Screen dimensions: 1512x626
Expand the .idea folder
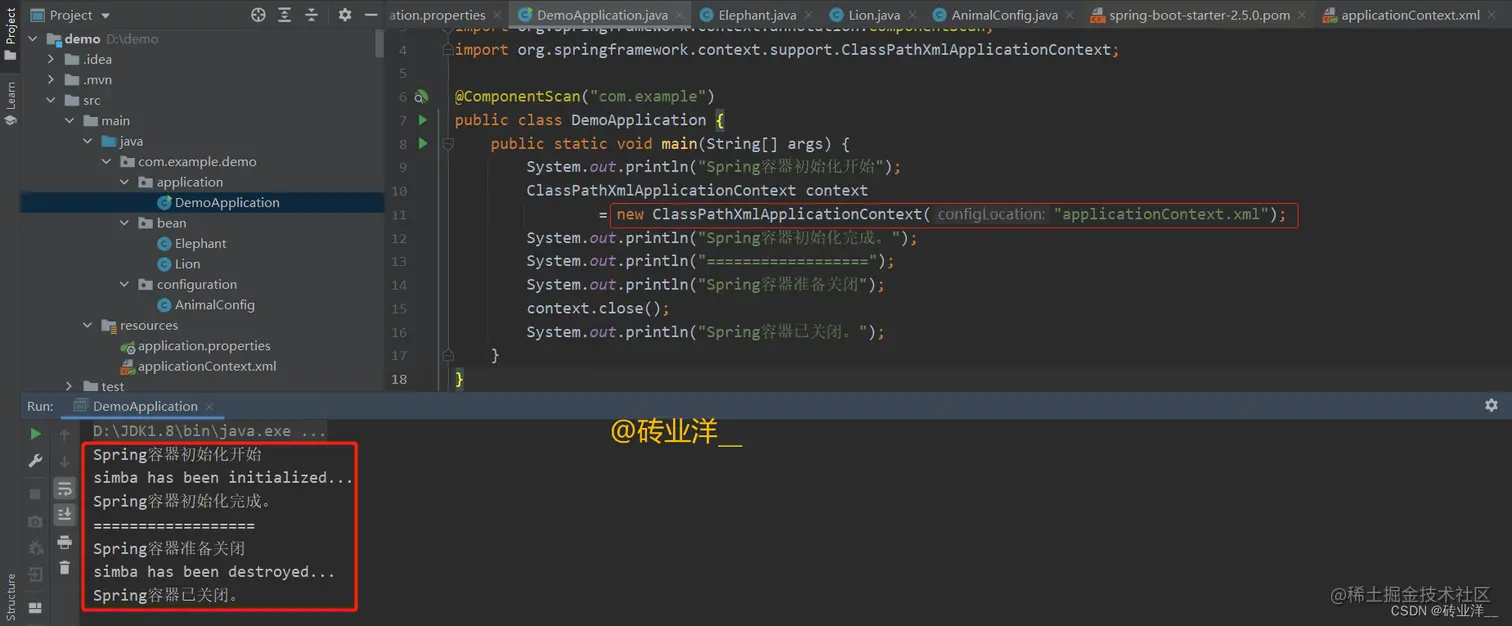[52, 59]
